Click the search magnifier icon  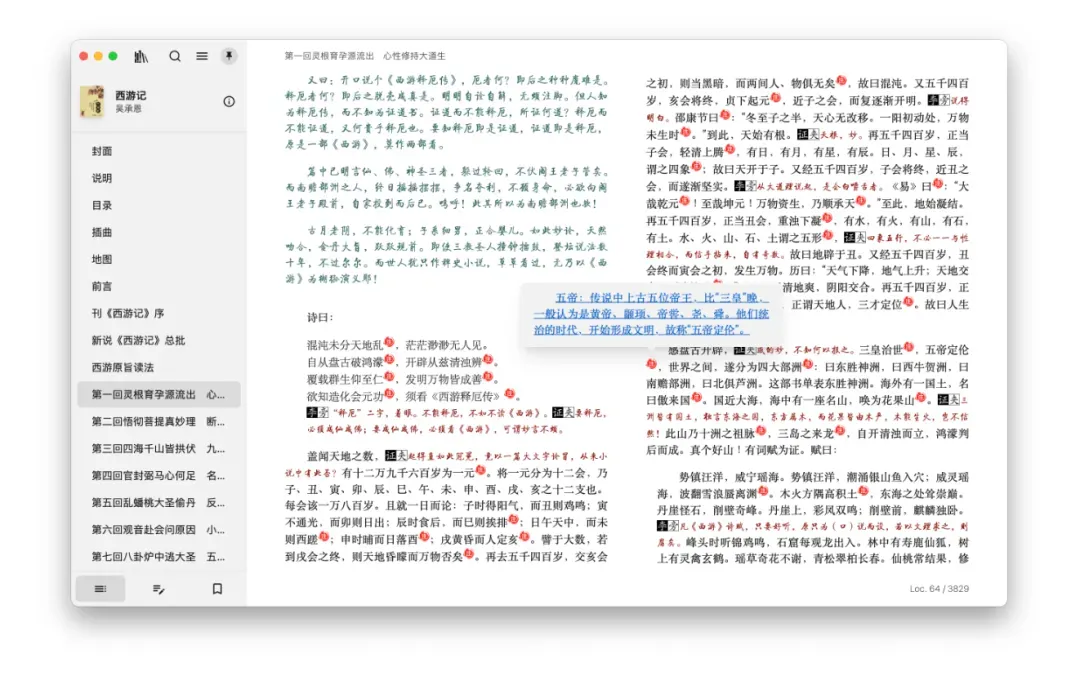[x=175, y=56]
